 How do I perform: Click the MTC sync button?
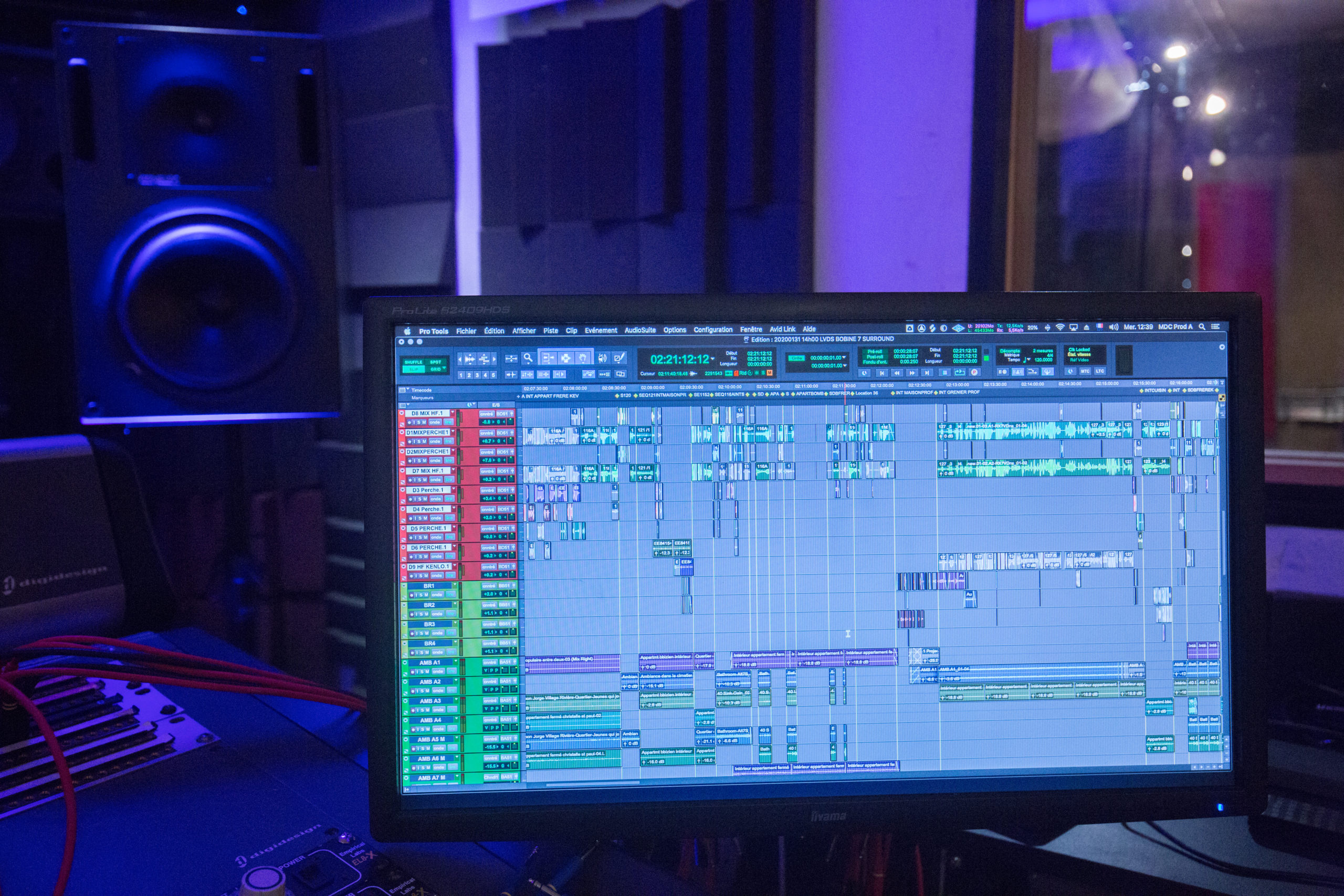(1085, 372)
